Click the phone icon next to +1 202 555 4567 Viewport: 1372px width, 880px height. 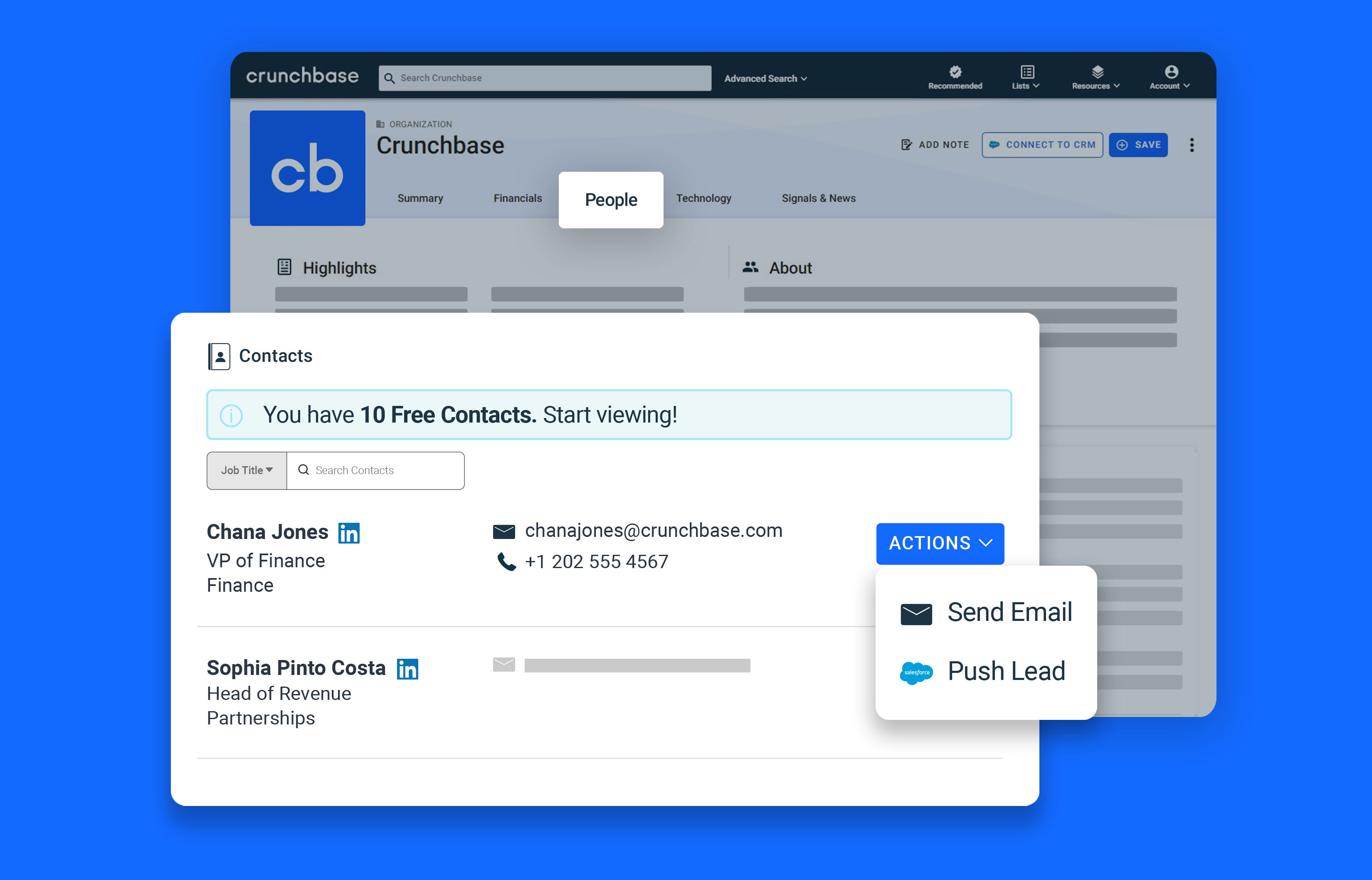pyautogui.click(x=506, y=562)
